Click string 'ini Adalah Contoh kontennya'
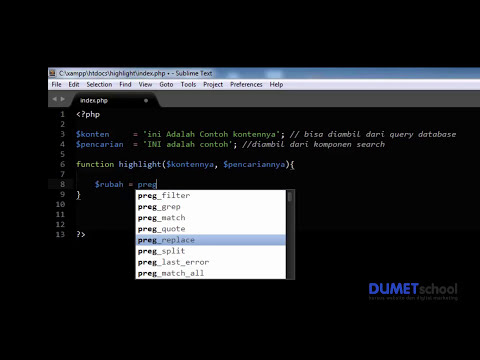The width and height of the screenshot is (480, 360). pos(211,134)
